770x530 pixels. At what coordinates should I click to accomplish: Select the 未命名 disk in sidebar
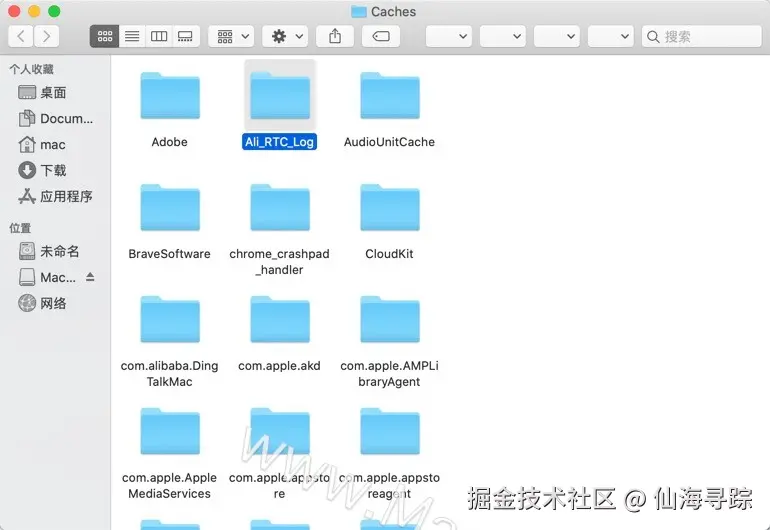coord(53,251)
